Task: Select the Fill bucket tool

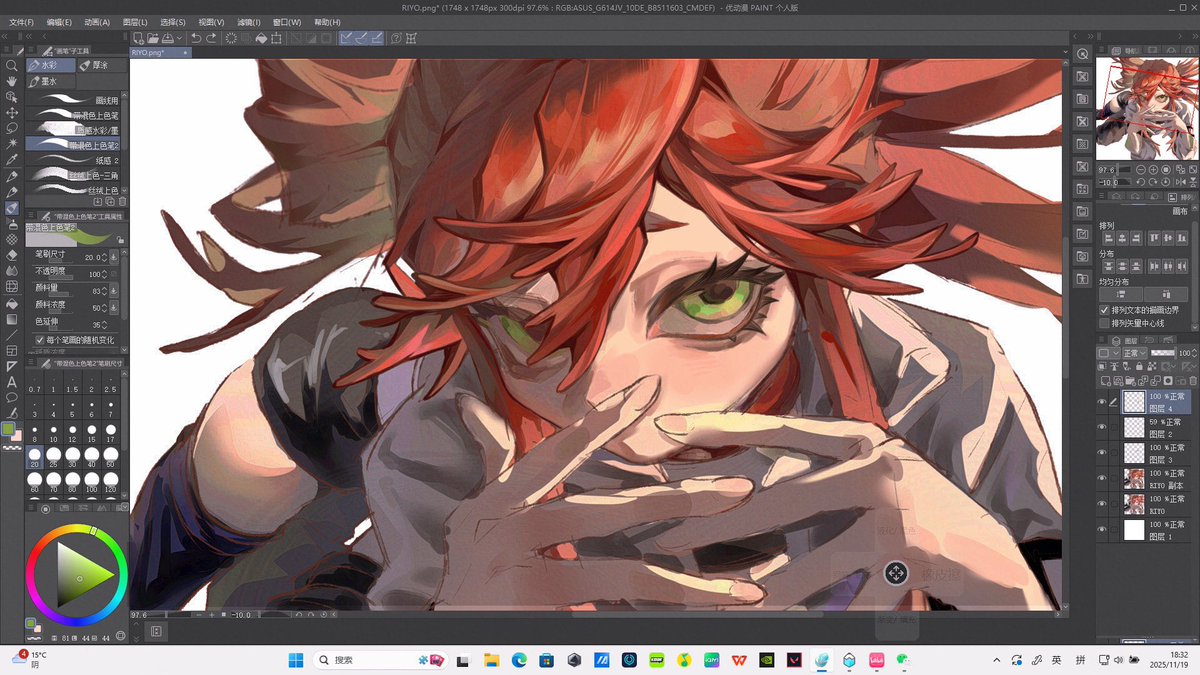Action: pyautogui.click(x=12, y=303)
